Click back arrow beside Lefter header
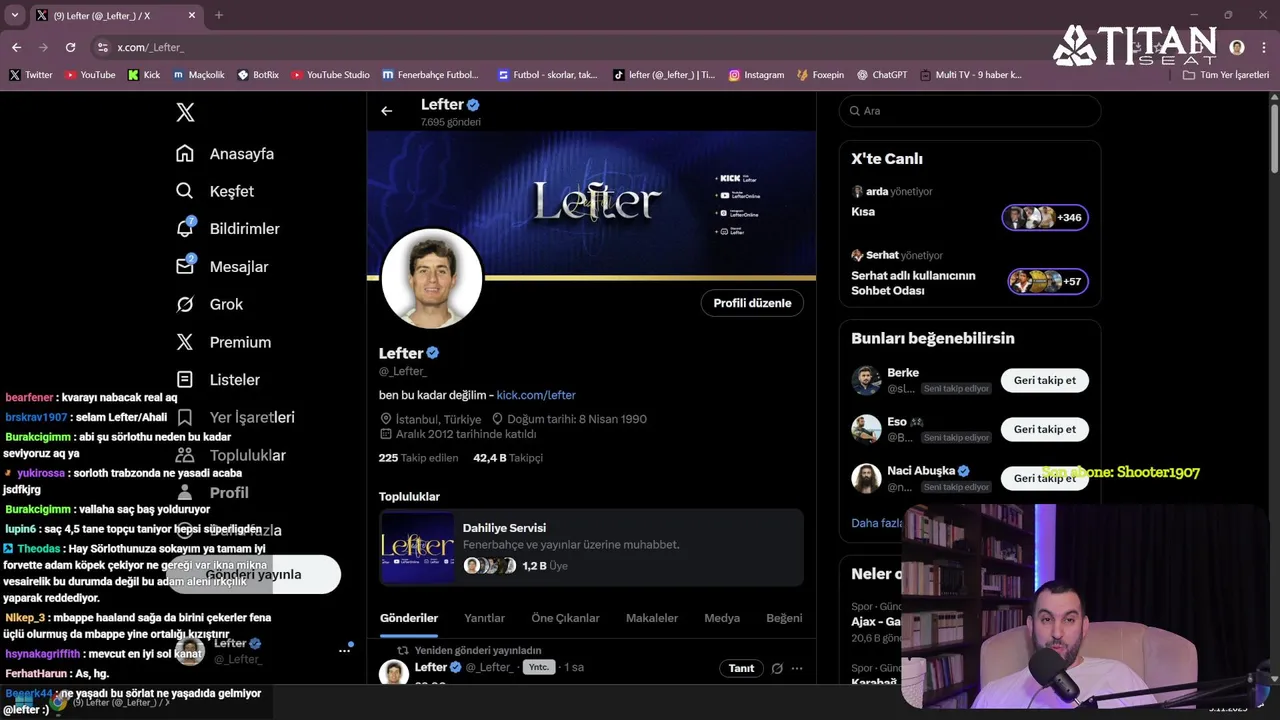Viewport: 1280px width, 720px height. (x=387, y=111)
